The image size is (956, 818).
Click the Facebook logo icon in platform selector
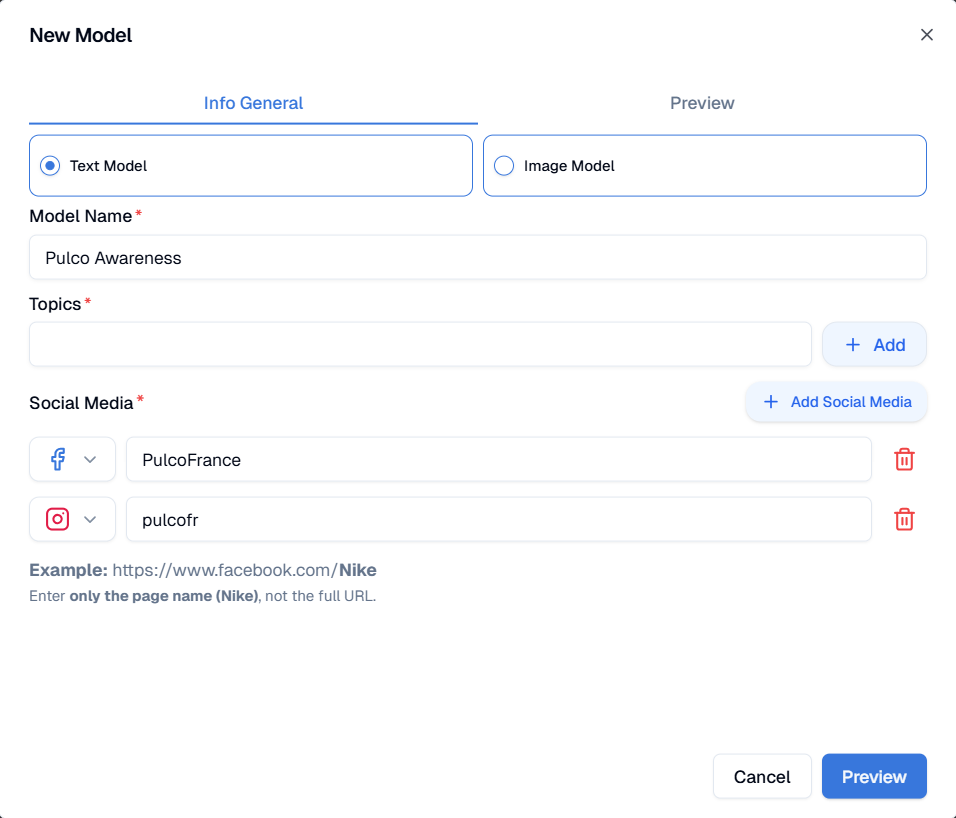tap(58, 459)
